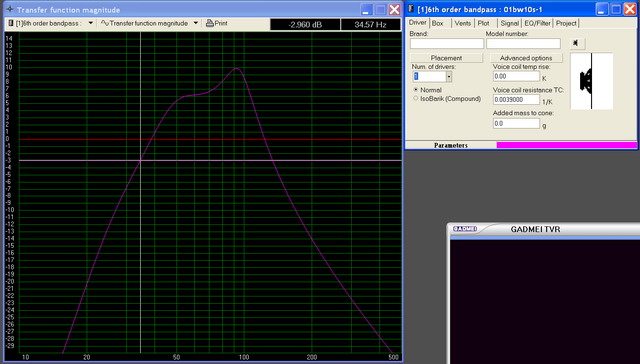Open the Vents tab
Screen dimensions: 640x364
[x=463, y=23]
